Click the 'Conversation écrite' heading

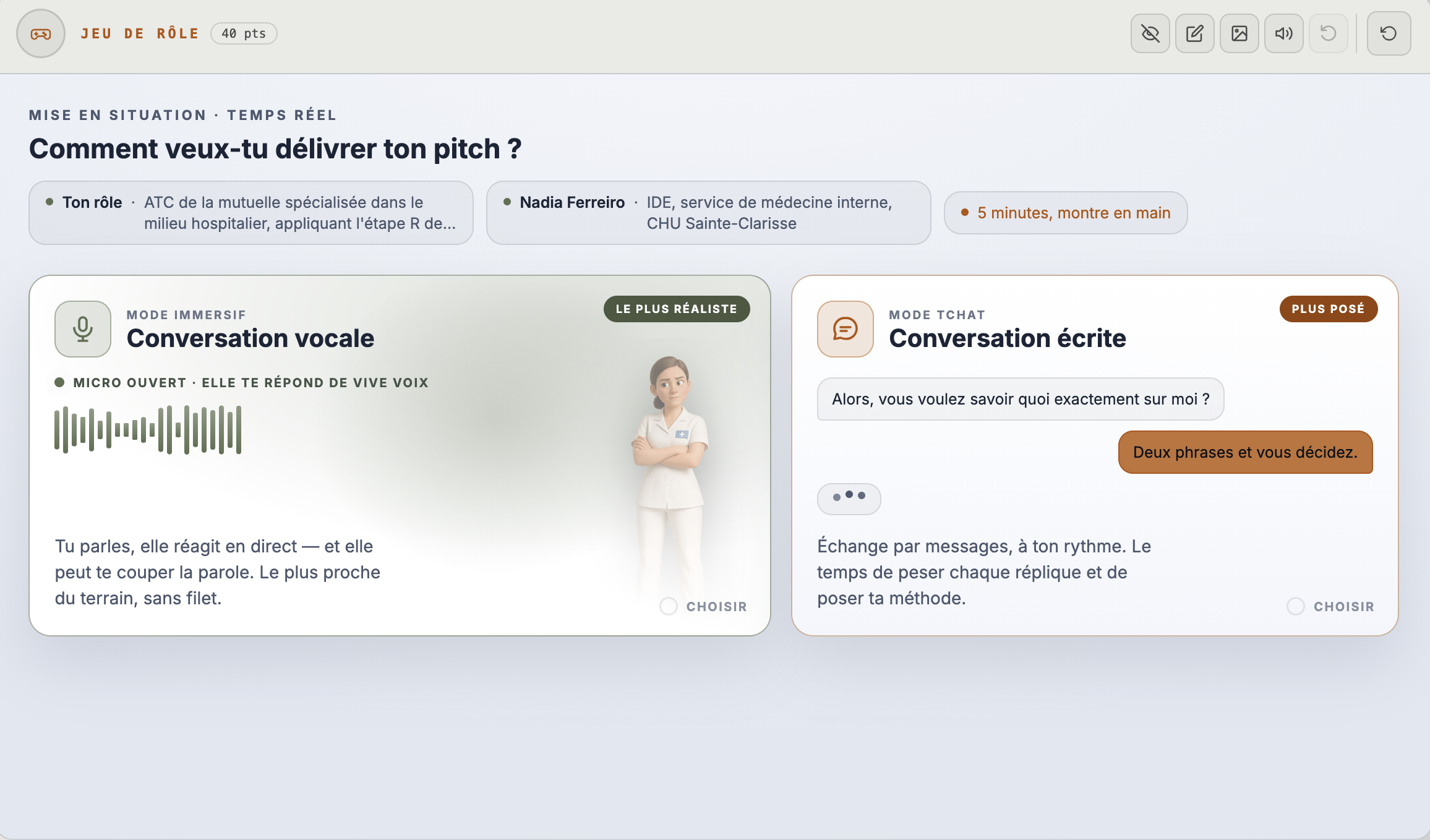pyautogui.click(x=1008, y=338)
